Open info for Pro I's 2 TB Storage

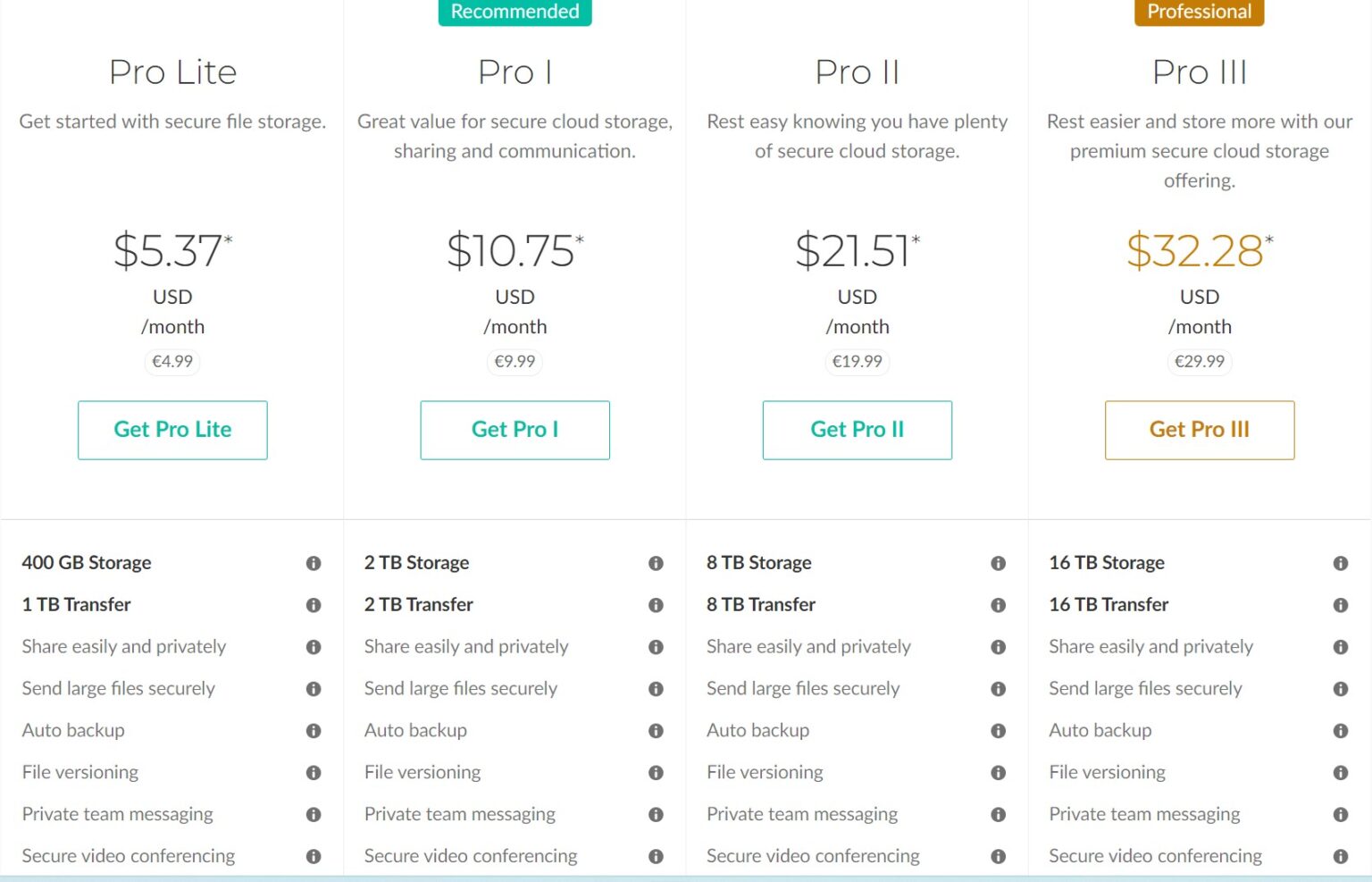[x=656, y=563]
